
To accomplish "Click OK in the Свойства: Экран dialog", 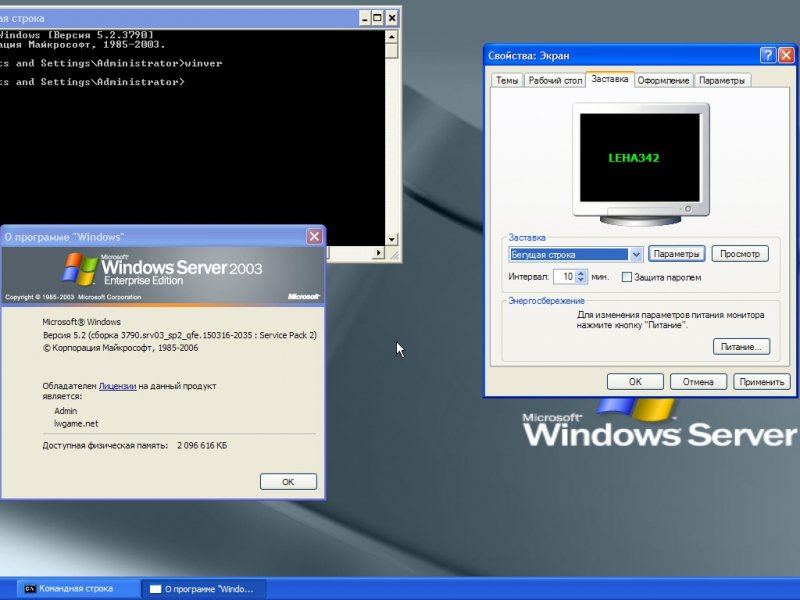I will pos(635,382).
